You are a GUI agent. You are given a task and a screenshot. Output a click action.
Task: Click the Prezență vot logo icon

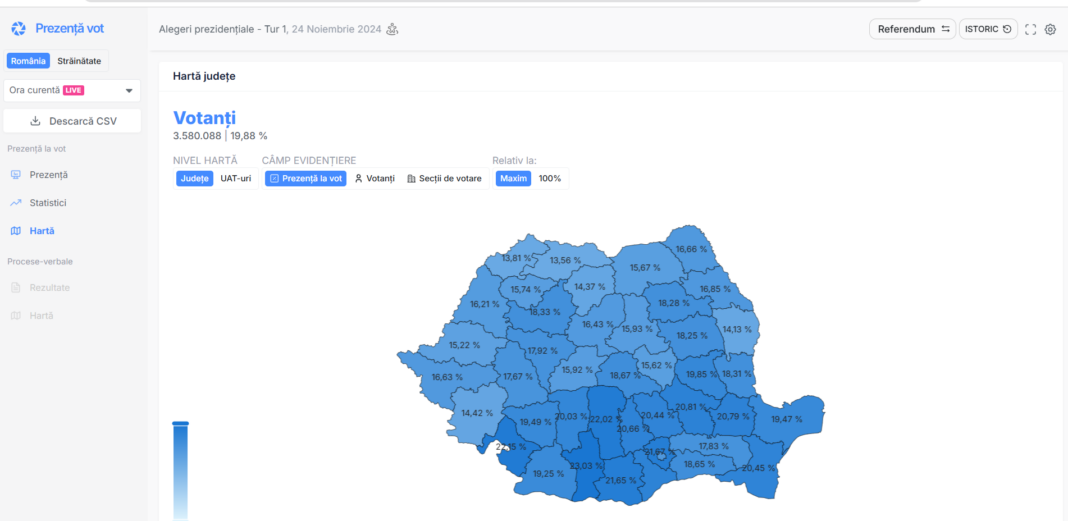(x=18, y=29)
